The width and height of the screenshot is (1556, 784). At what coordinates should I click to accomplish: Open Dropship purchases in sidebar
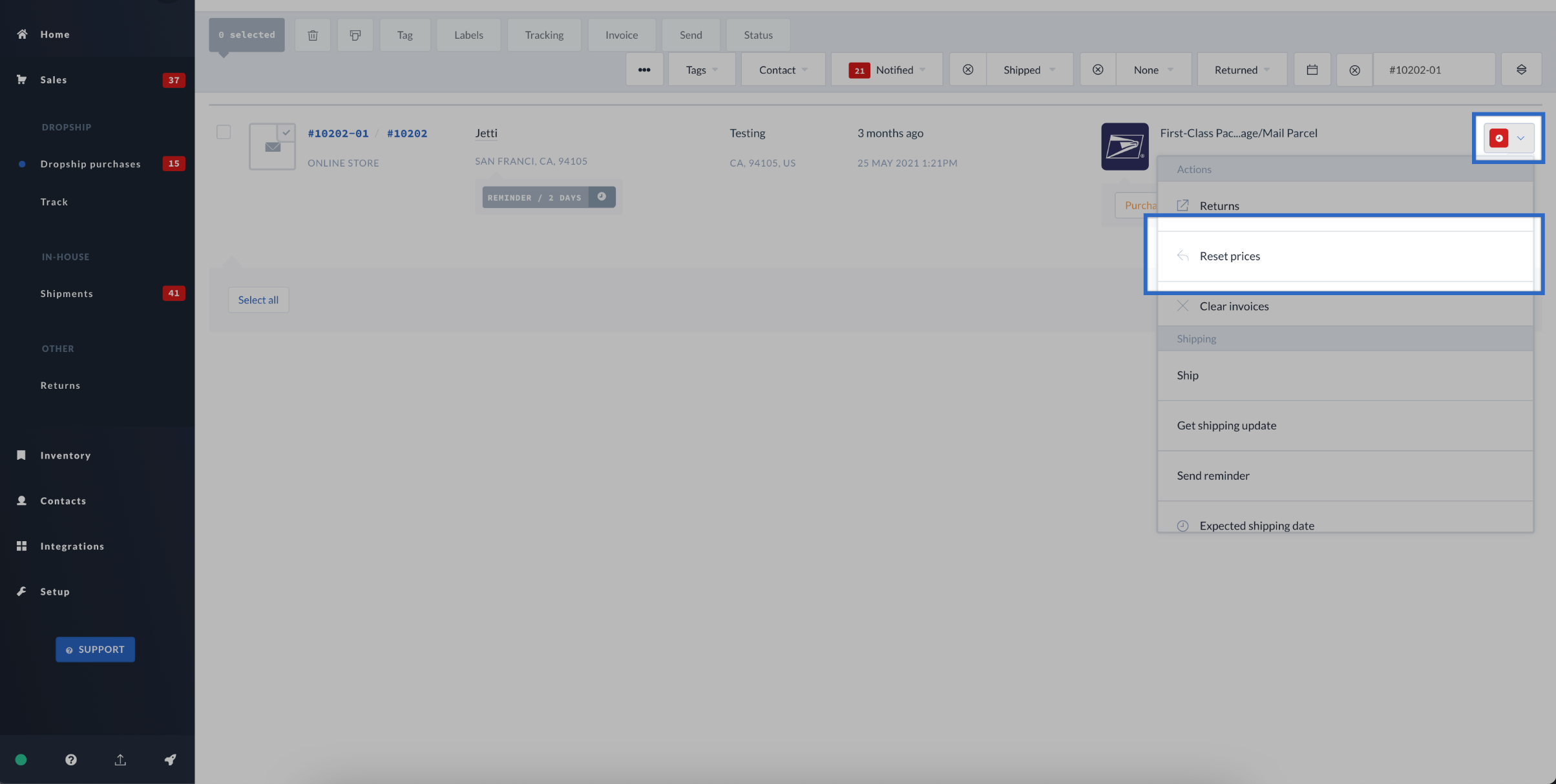[90, 164]
